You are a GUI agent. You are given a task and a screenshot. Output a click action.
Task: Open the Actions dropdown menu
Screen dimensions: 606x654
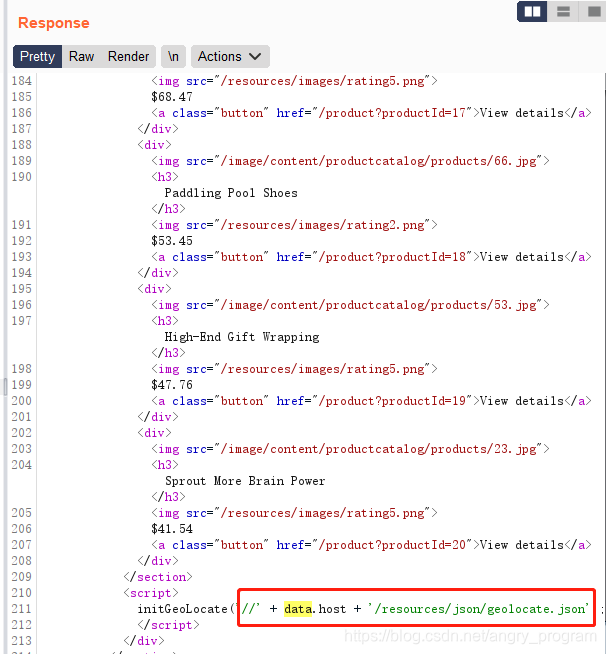[x=230, y=56]
